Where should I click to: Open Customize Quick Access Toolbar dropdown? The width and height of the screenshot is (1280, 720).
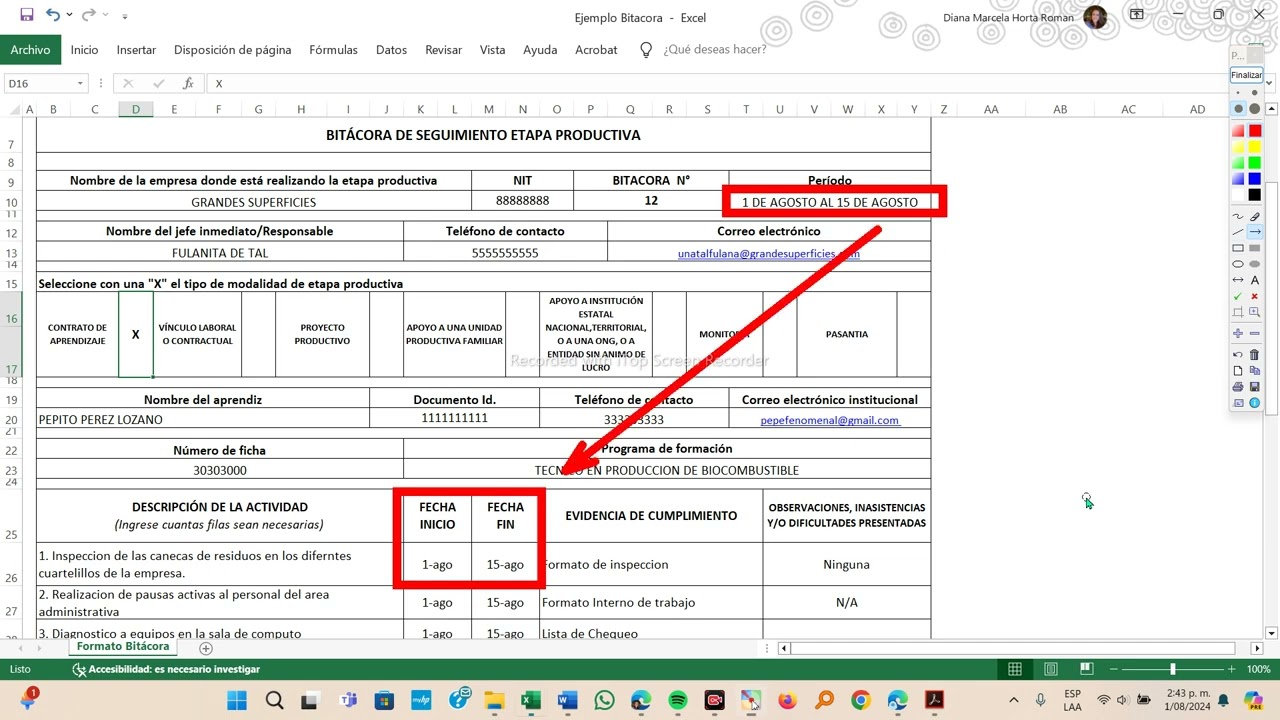(x=125, y=16)
